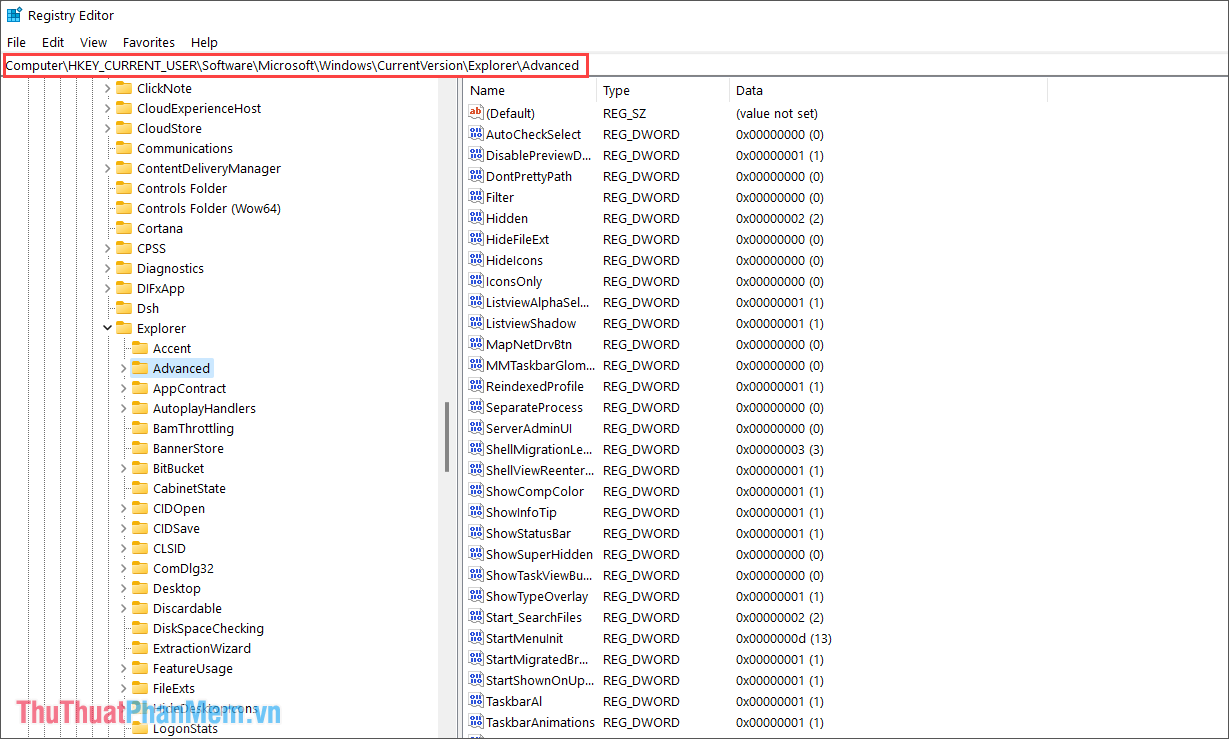Viewport: 1229px width, 739px height.
Task: Click the IconsOnly DWORD icon
Action: [476, 281]
